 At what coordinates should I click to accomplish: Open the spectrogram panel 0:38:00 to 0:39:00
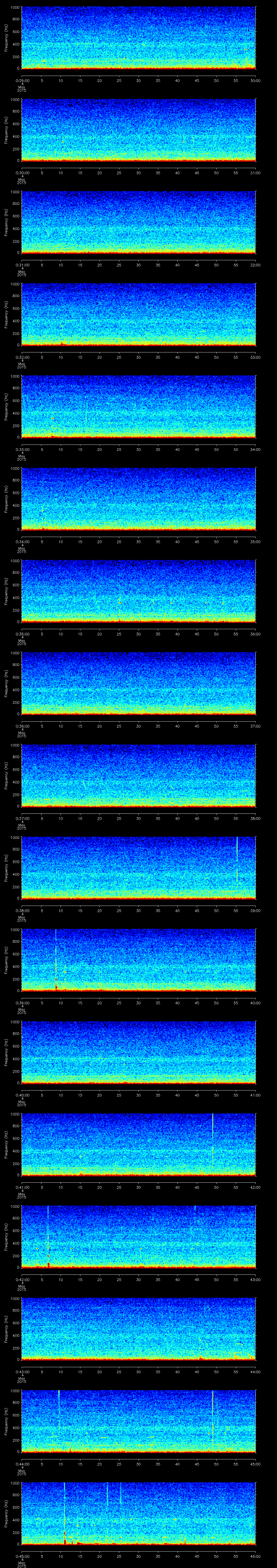click(138, 868)
